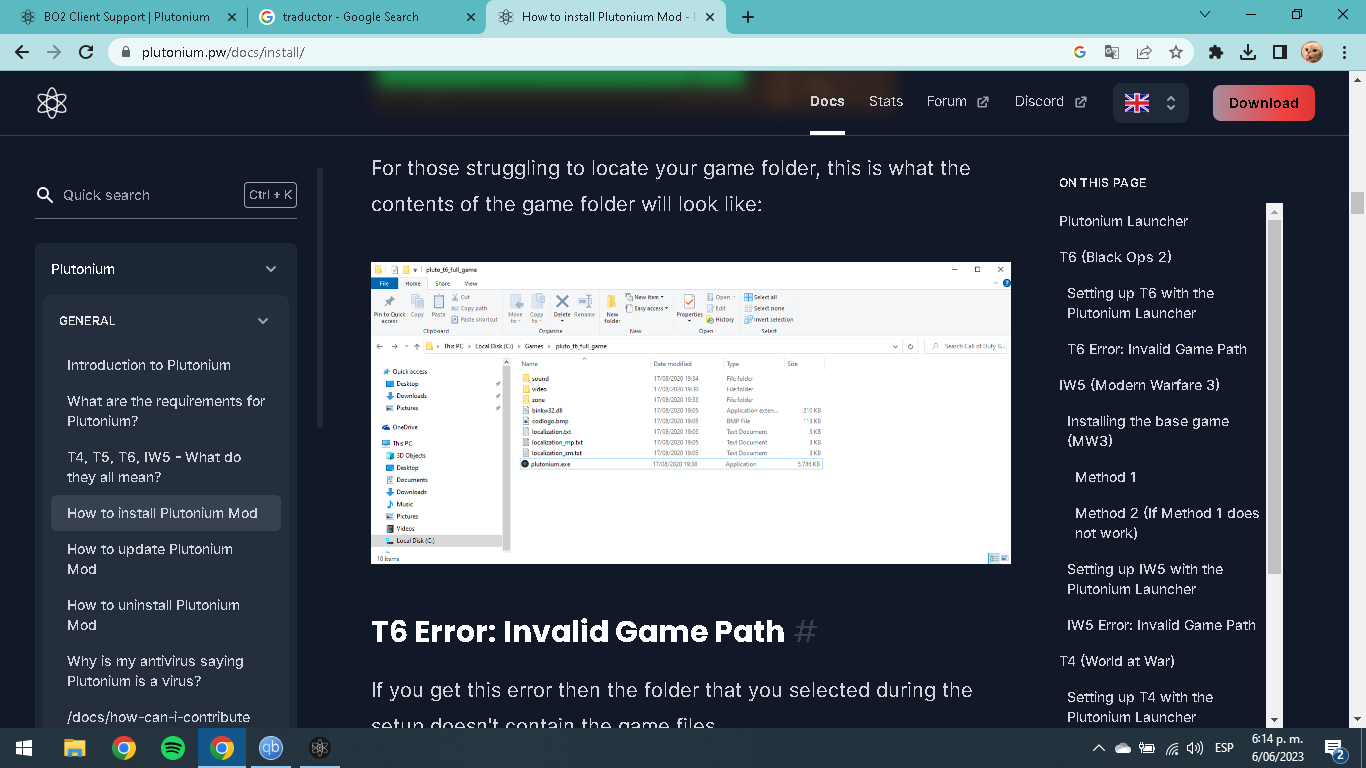Show hidden tray icons arrow
The image size is (1366, 768).
1099,748
